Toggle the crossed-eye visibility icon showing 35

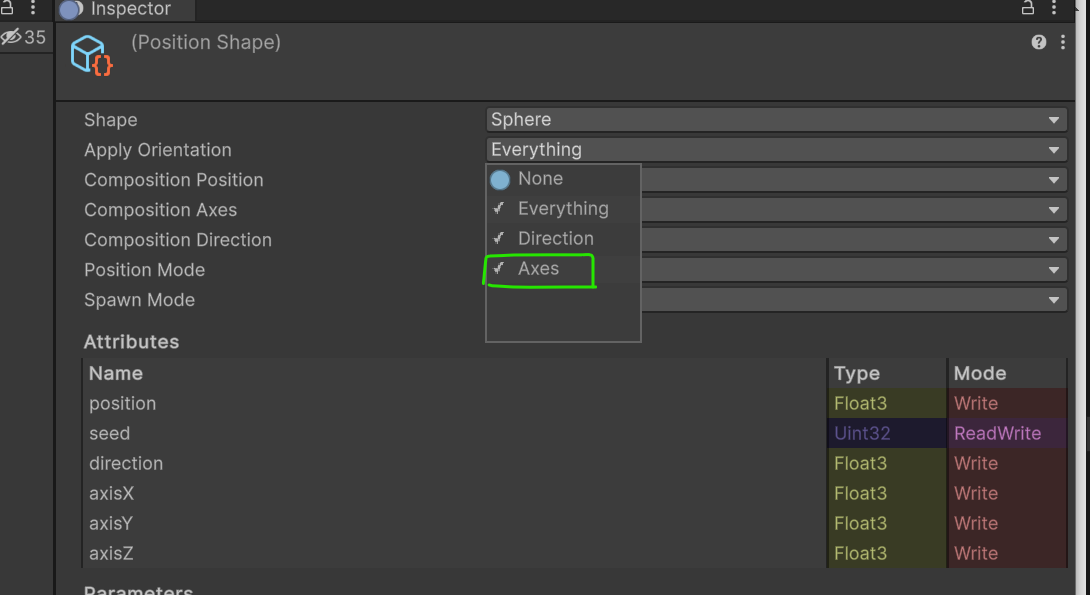(x=18, y=36)
